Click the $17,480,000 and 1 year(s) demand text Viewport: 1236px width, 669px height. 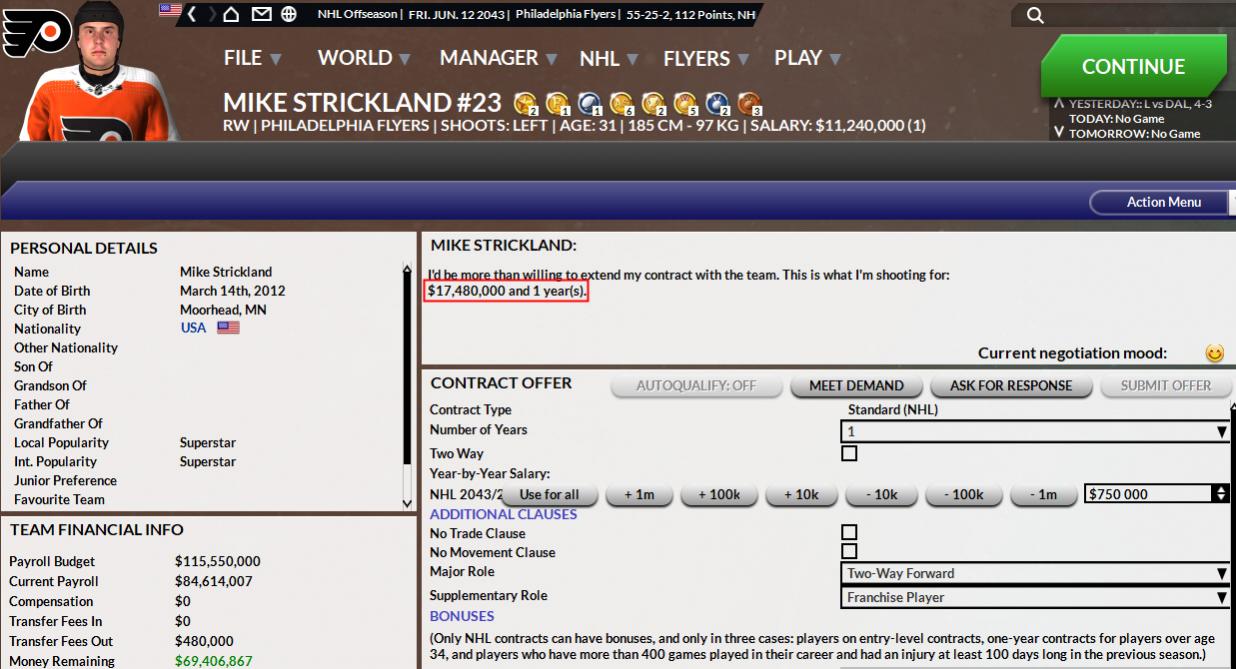click(506, 291)
